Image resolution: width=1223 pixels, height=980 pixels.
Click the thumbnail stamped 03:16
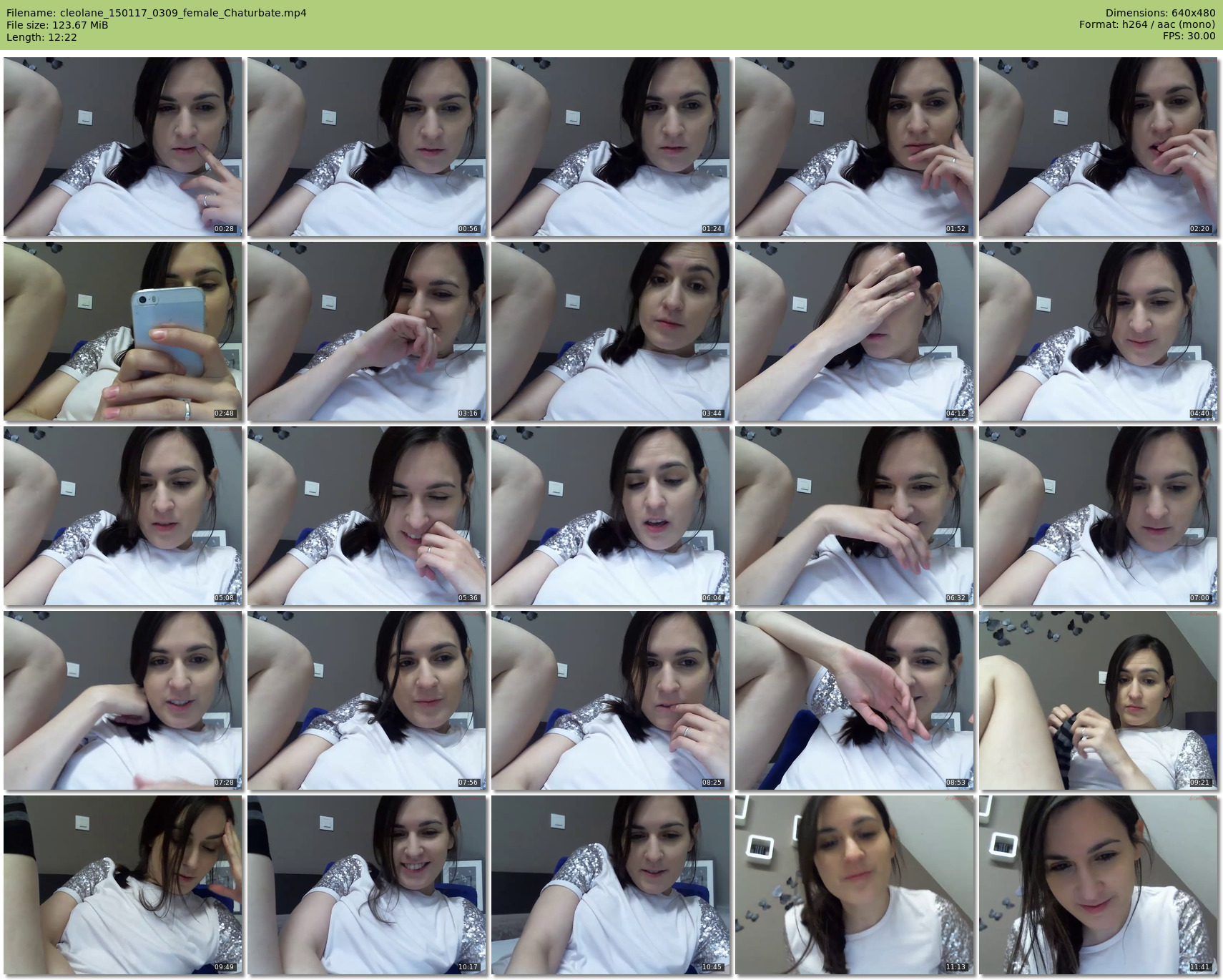pyautogui.click(x=367, y=331)
